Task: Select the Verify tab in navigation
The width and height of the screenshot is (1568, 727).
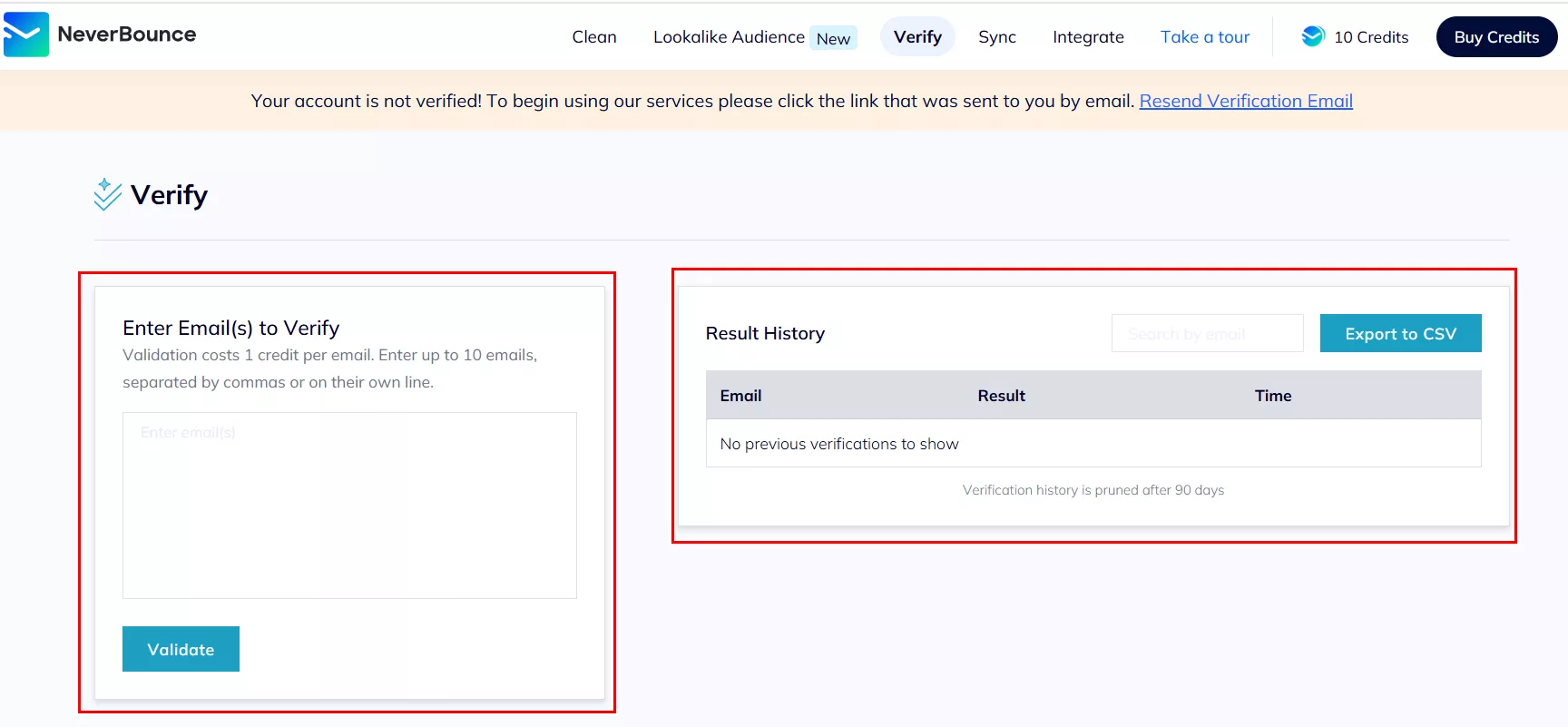Action: point(917,37)
